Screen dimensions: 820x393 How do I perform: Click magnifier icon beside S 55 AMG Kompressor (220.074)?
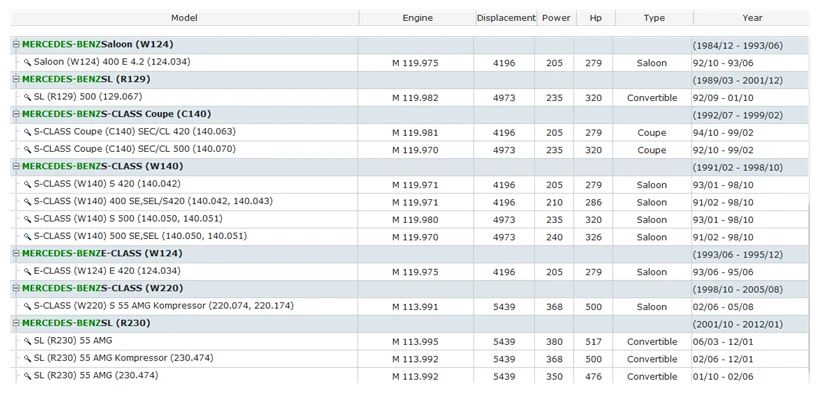click(x=27, y=306)
